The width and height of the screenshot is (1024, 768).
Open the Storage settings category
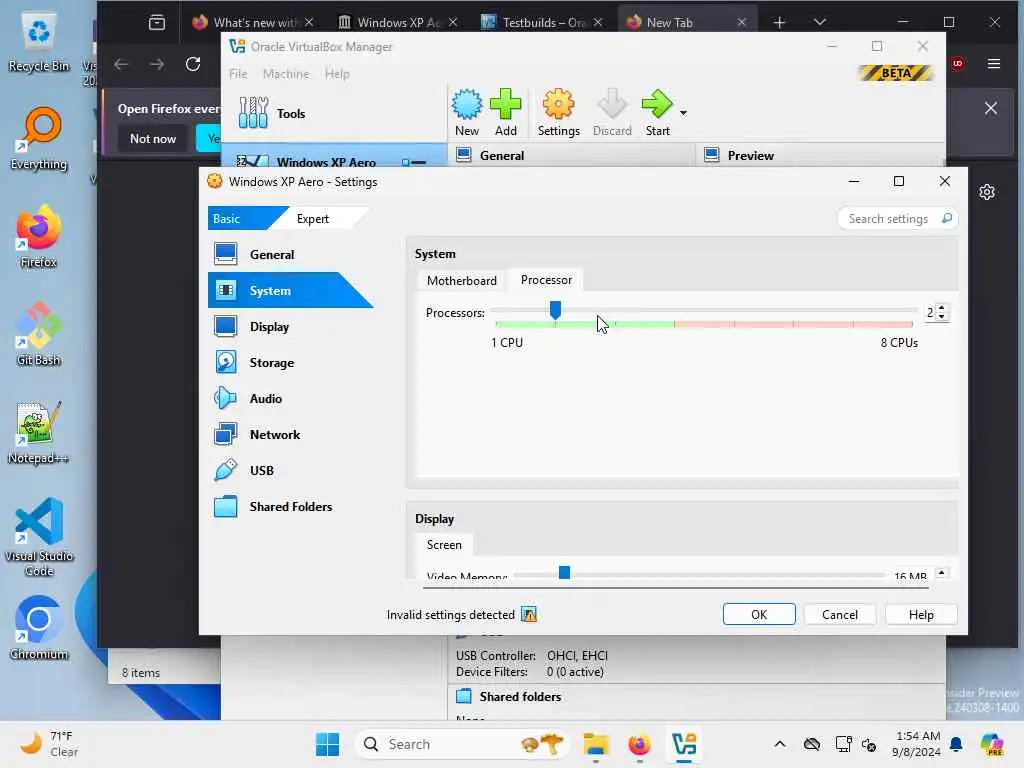tap(273, 362)
